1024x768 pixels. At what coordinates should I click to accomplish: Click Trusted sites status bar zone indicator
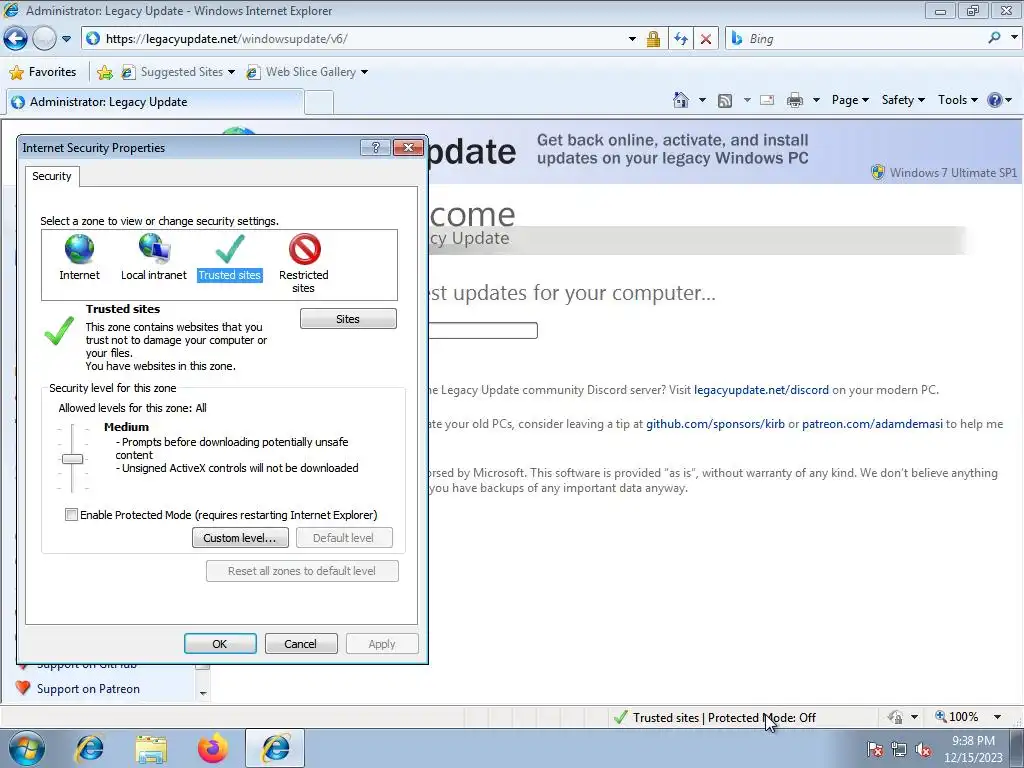[714, 718]
